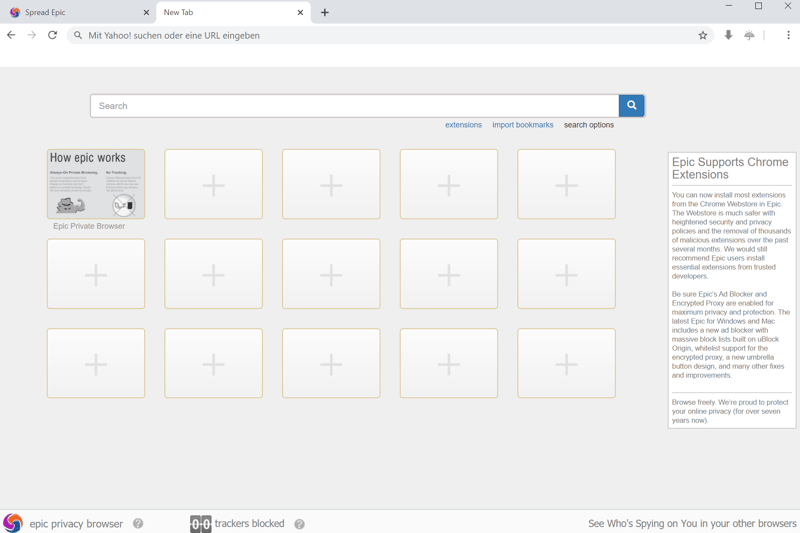
Task: Switch to the Spread Epic tab
Action: coord(75,13)
